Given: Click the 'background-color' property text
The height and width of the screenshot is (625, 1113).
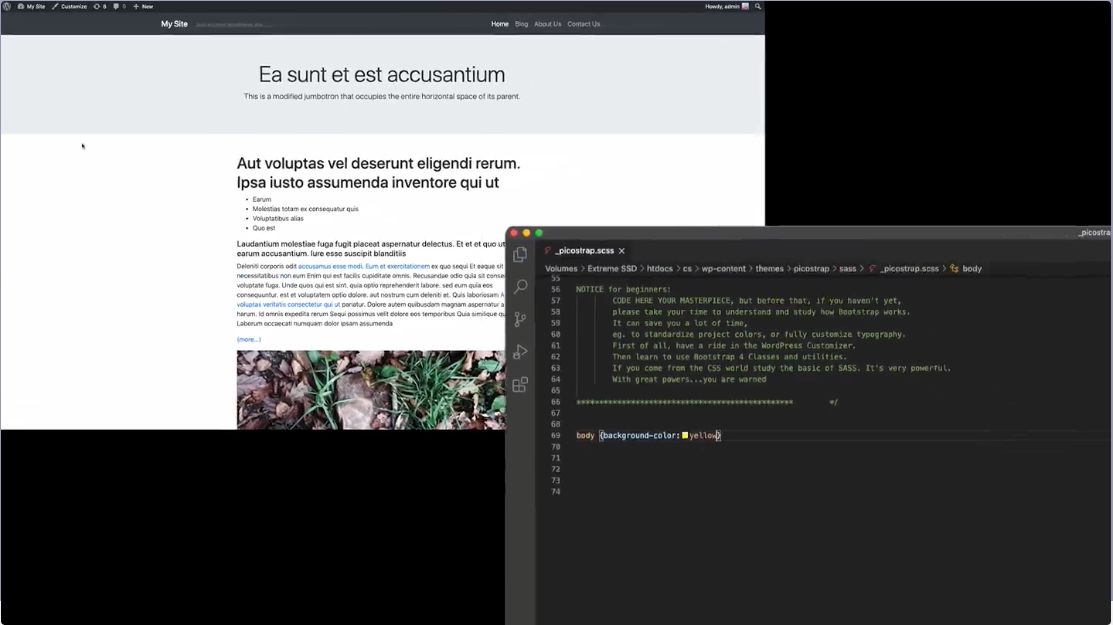Looking at the screenshot, I should click(640, 436).
